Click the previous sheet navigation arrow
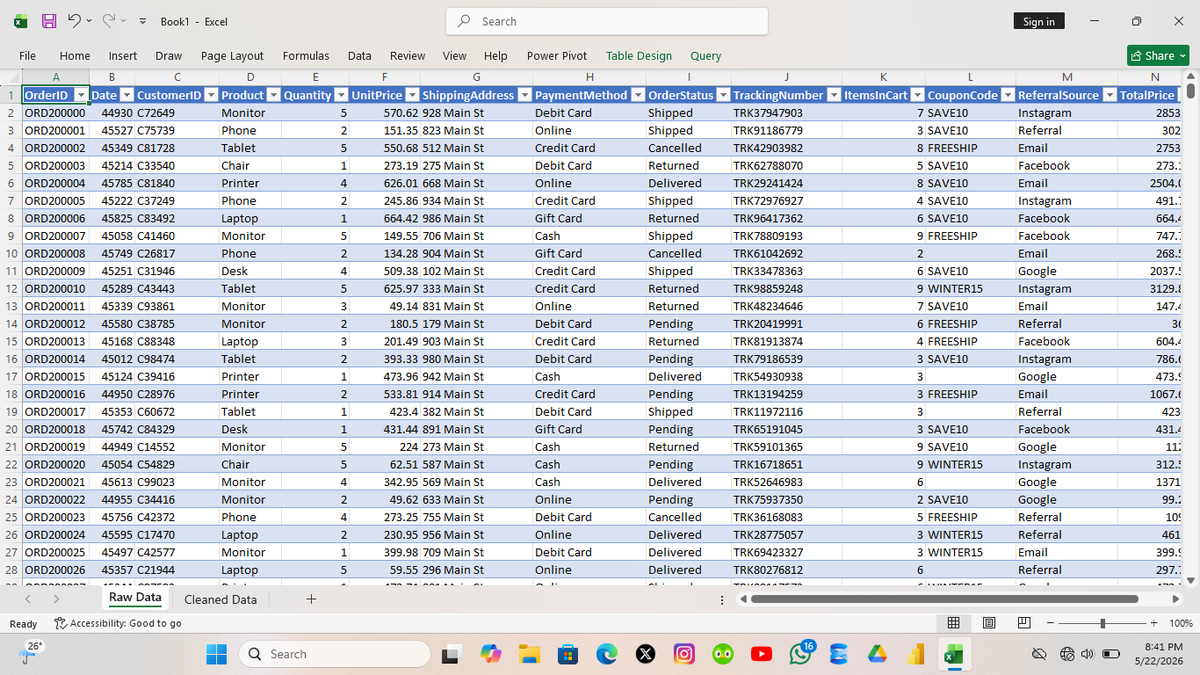1200x675 pixels. [x=29, y=599]
